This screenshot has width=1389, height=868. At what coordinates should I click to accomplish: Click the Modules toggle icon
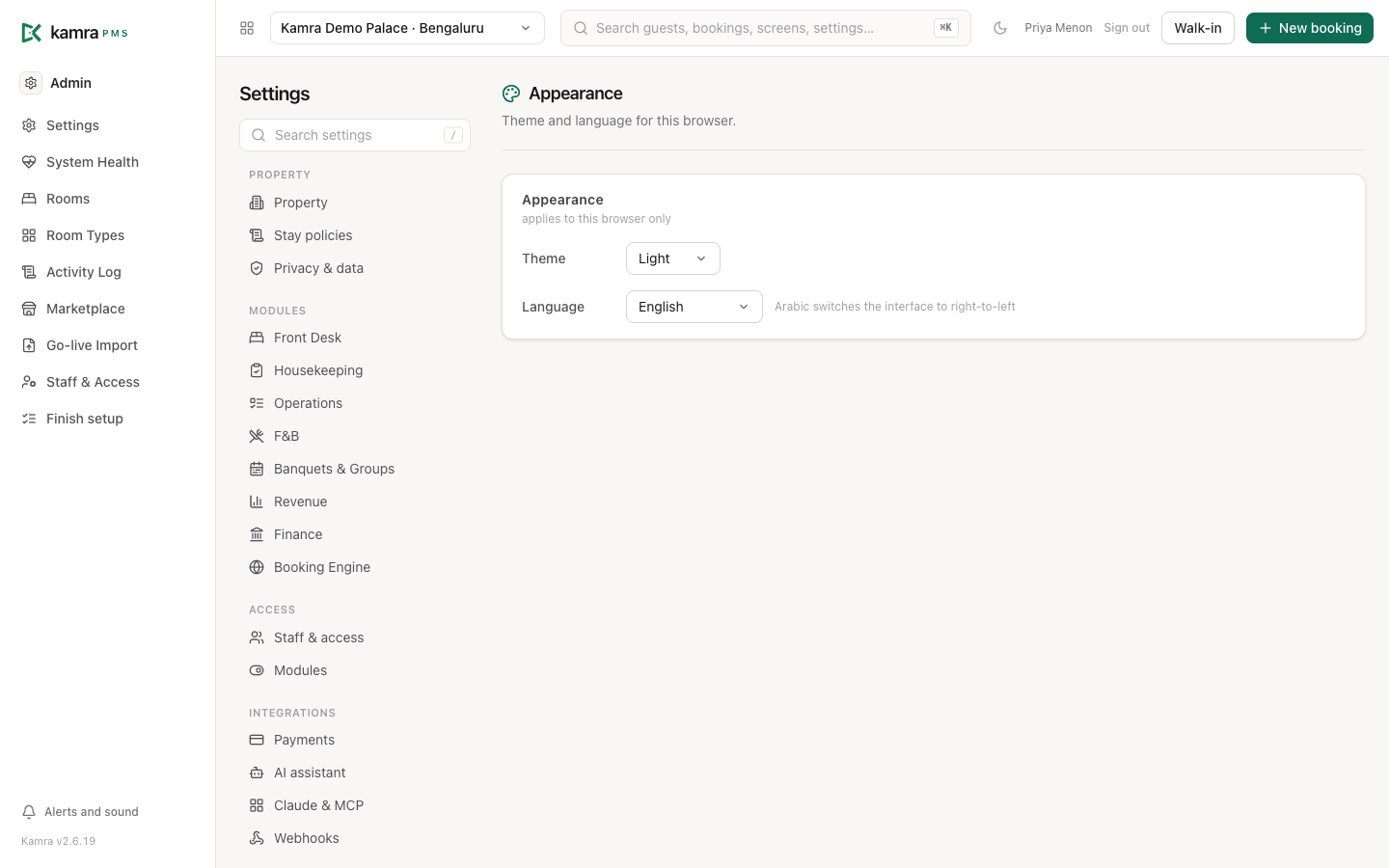coord(257,670)
